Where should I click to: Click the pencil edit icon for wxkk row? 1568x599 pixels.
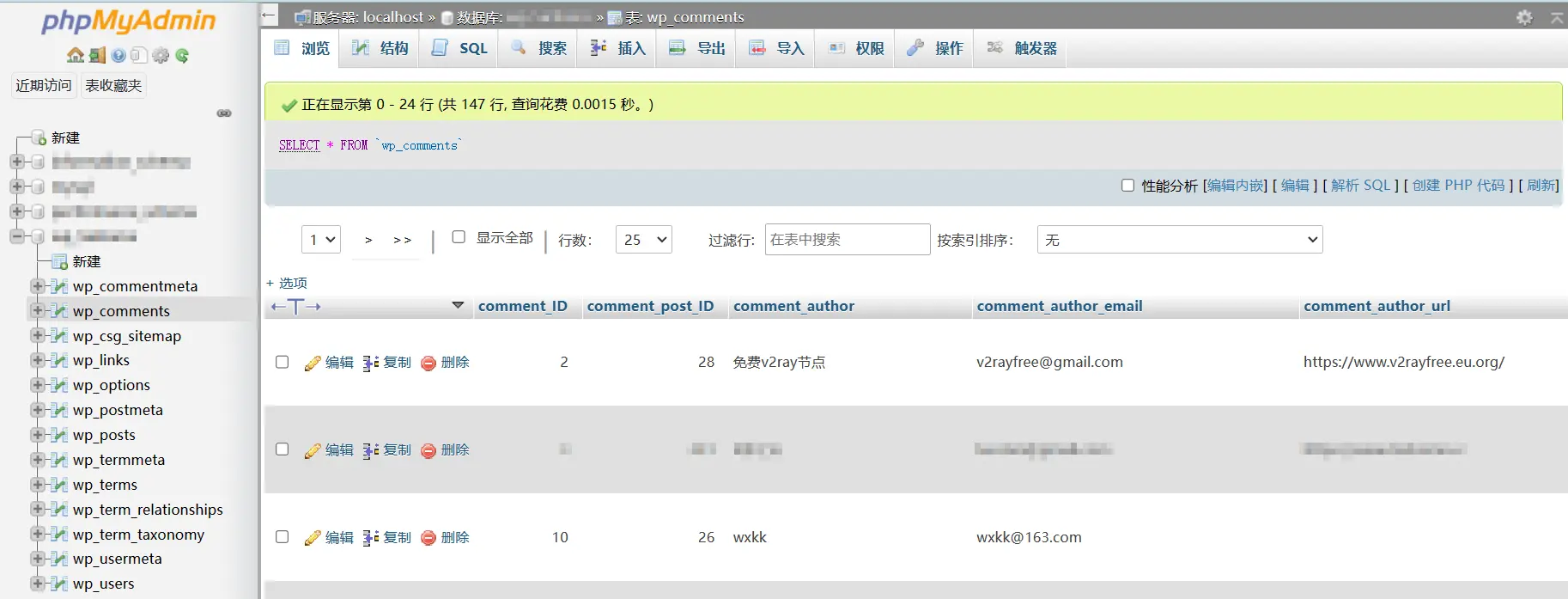313,538
